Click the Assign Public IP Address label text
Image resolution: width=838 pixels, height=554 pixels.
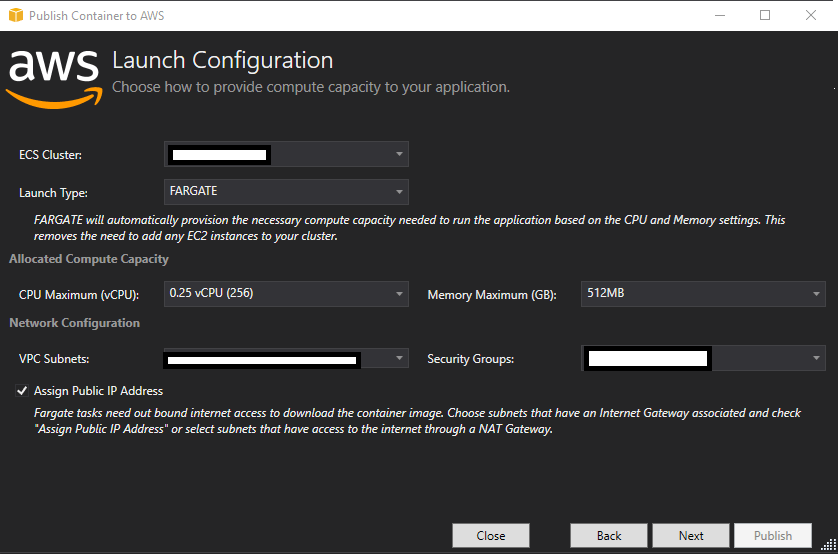98,391
